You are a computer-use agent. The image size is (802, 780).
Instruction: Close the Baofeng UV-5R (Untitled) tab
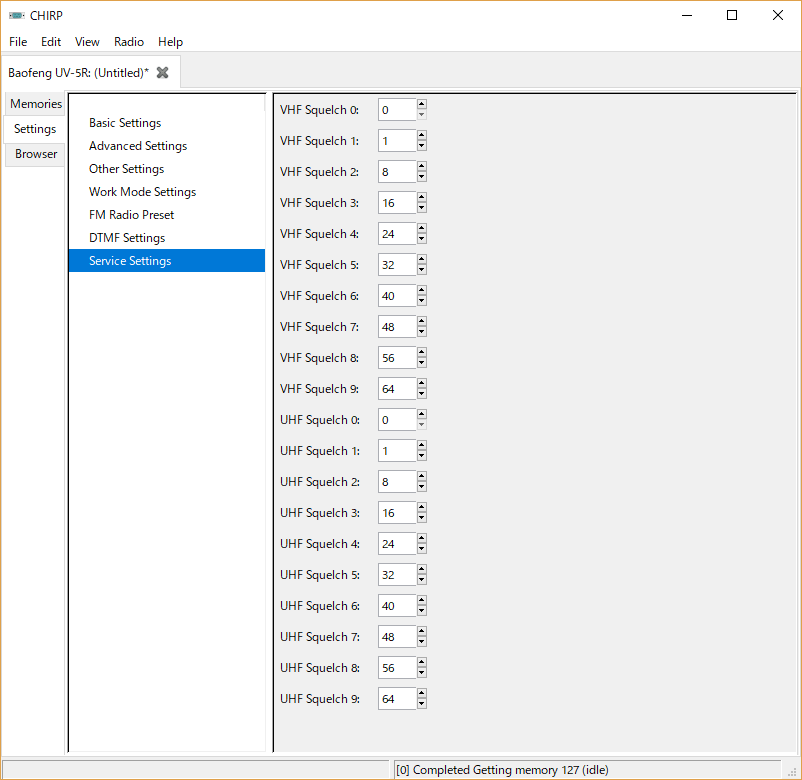pos(162,73)
